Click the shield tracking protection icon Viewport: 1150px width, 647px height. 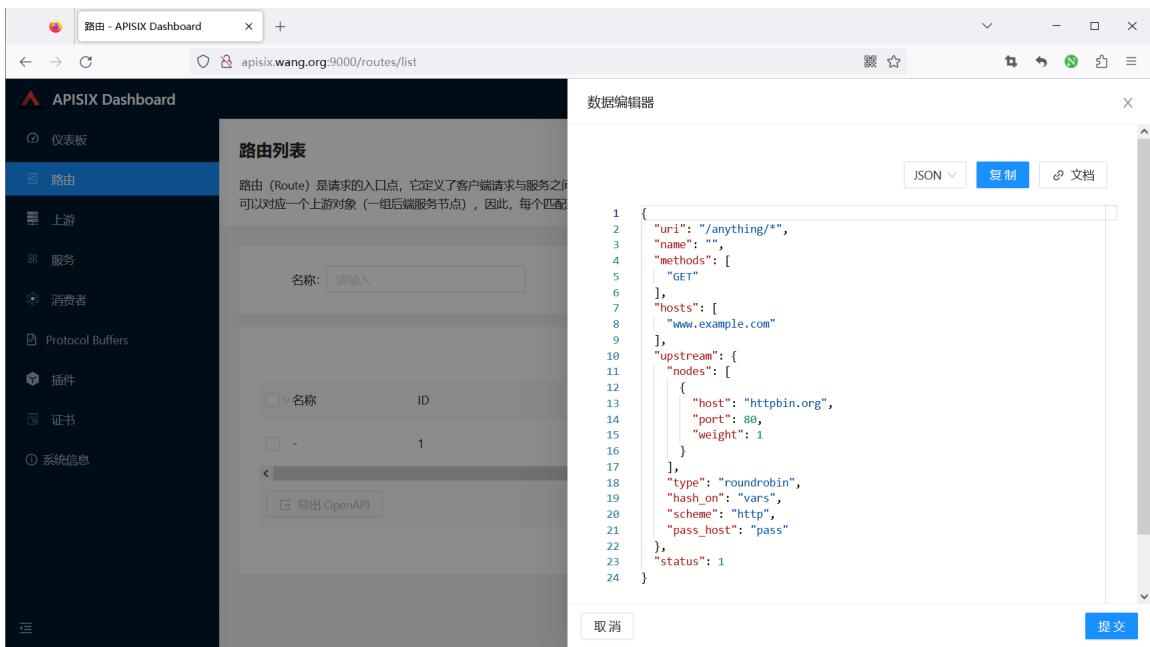tap(203, 62)
